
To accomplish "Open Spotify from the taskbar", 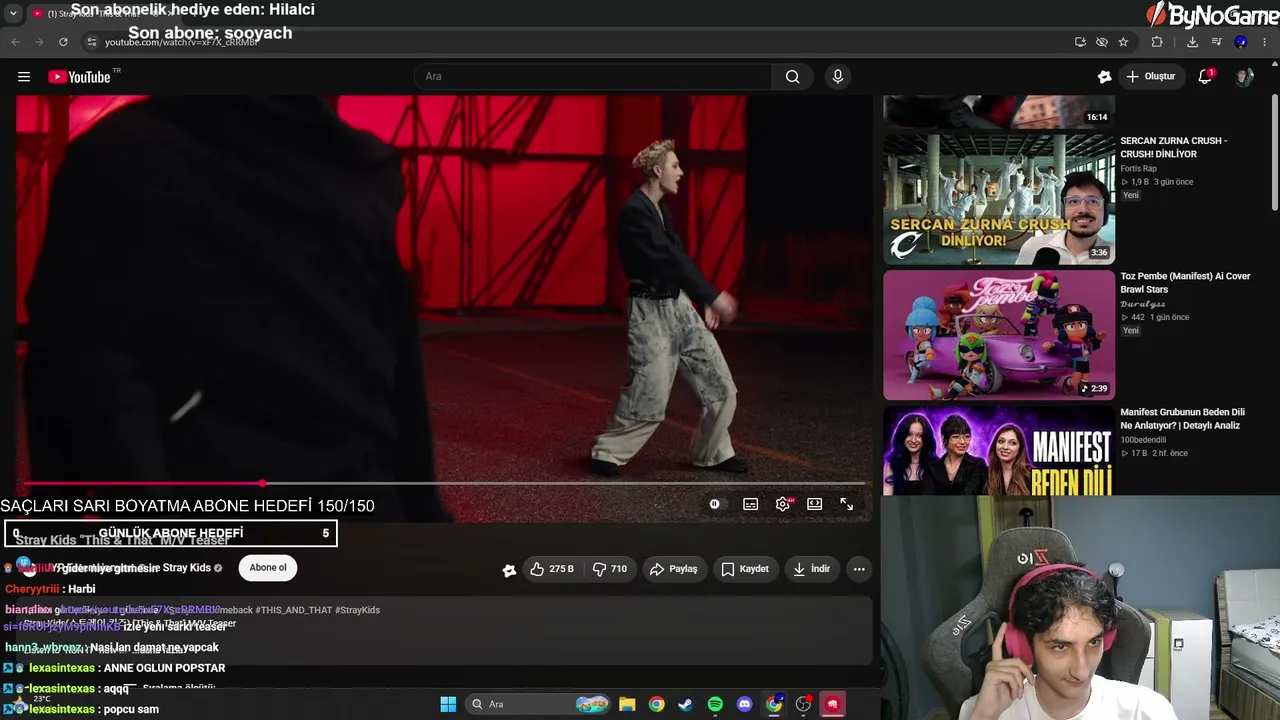I will pos(715,704).
